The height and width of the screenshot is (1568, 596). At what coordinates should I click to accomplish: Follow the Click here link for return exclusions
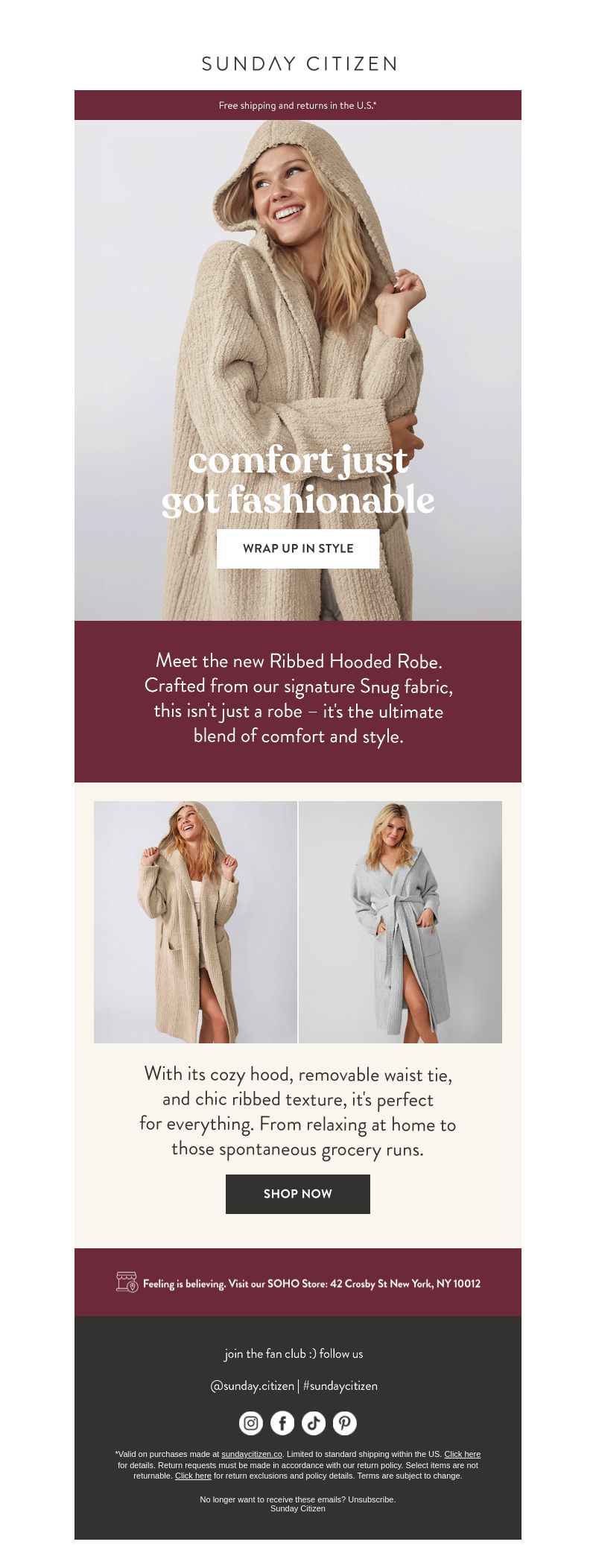pos(193,1475)
